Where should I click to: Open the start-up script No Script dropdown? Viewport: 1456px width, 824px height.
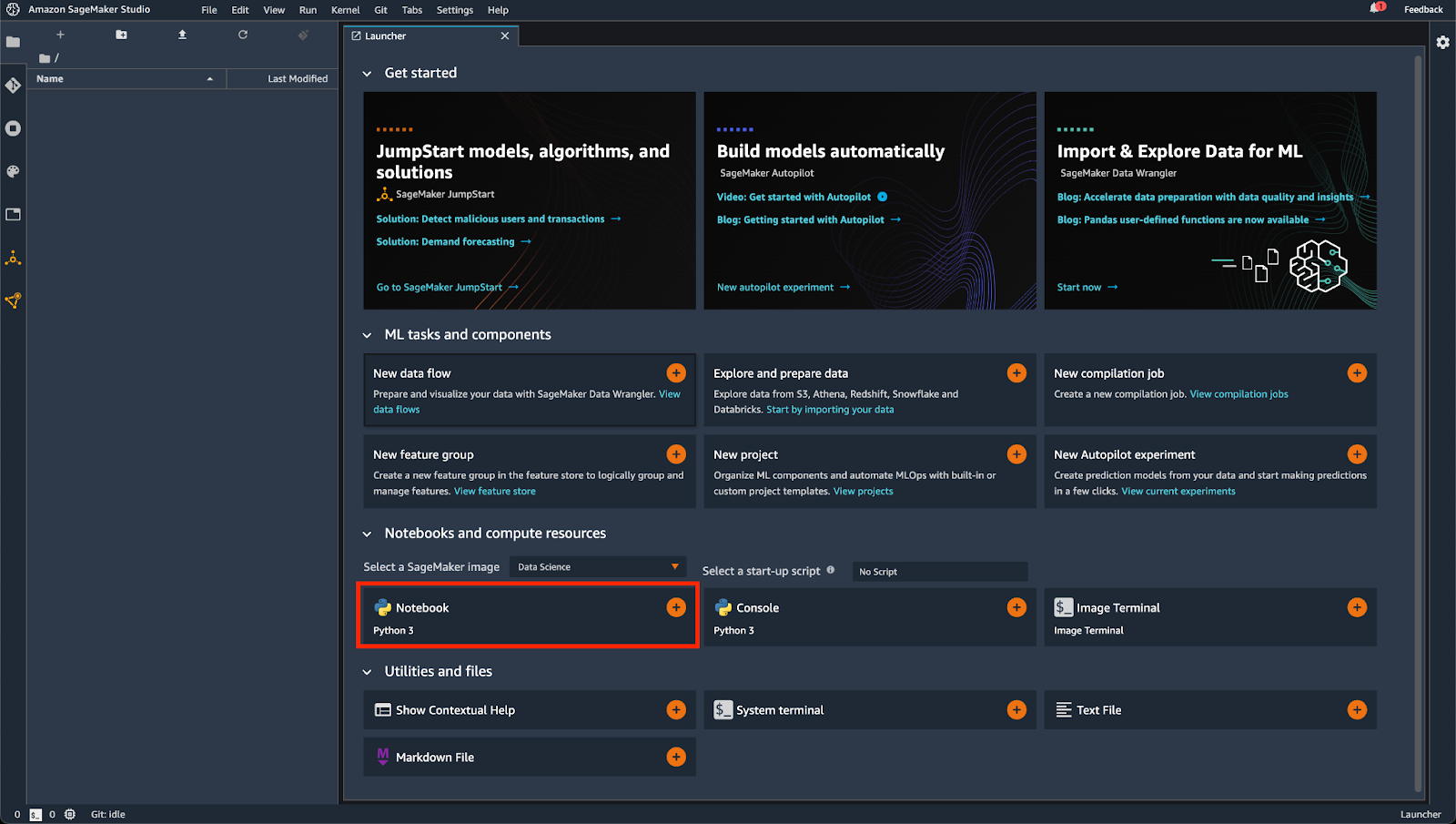click(x=940, y=572)
